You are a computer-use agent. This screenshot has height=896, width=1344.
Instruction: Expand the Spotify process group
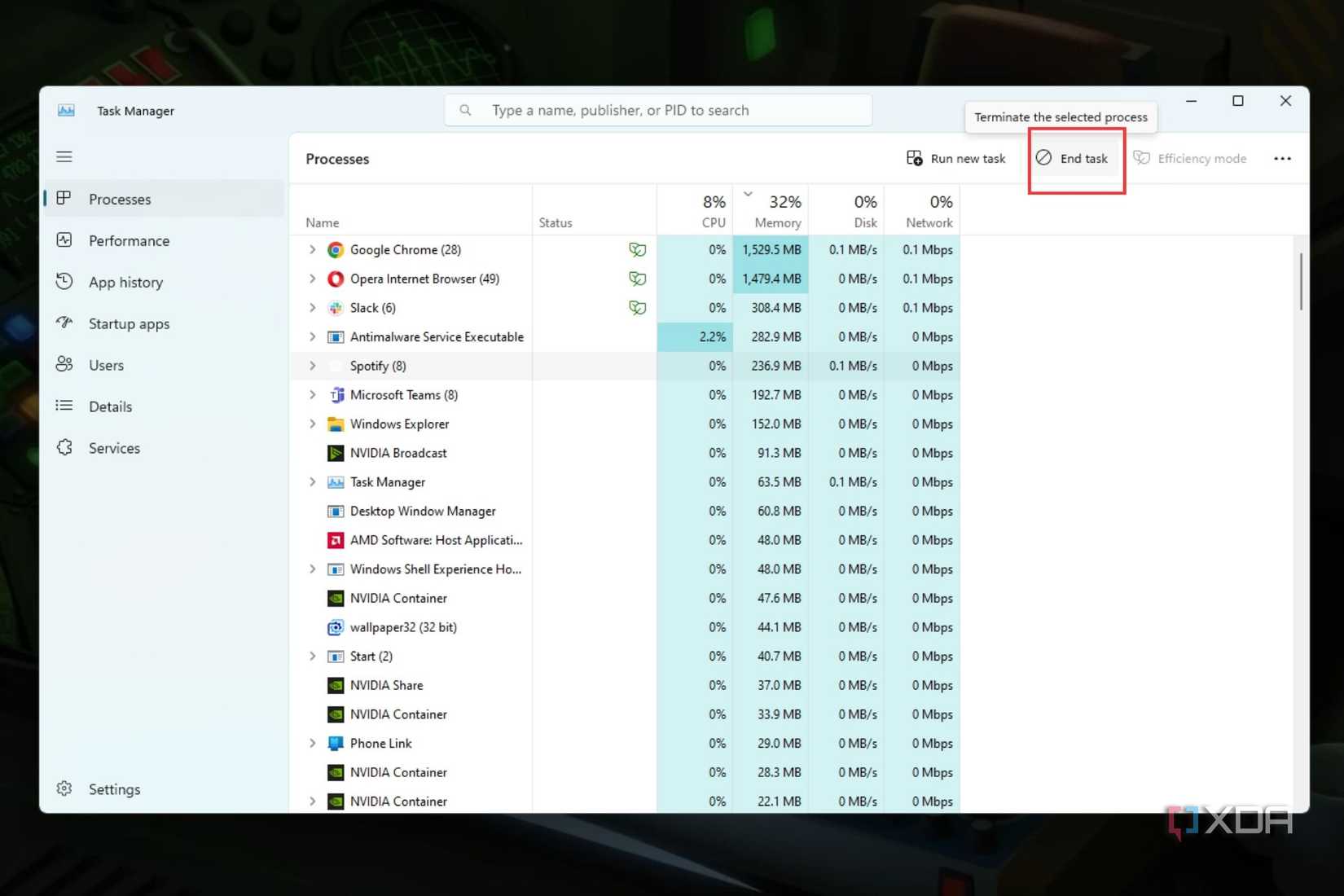click(312, 366)
